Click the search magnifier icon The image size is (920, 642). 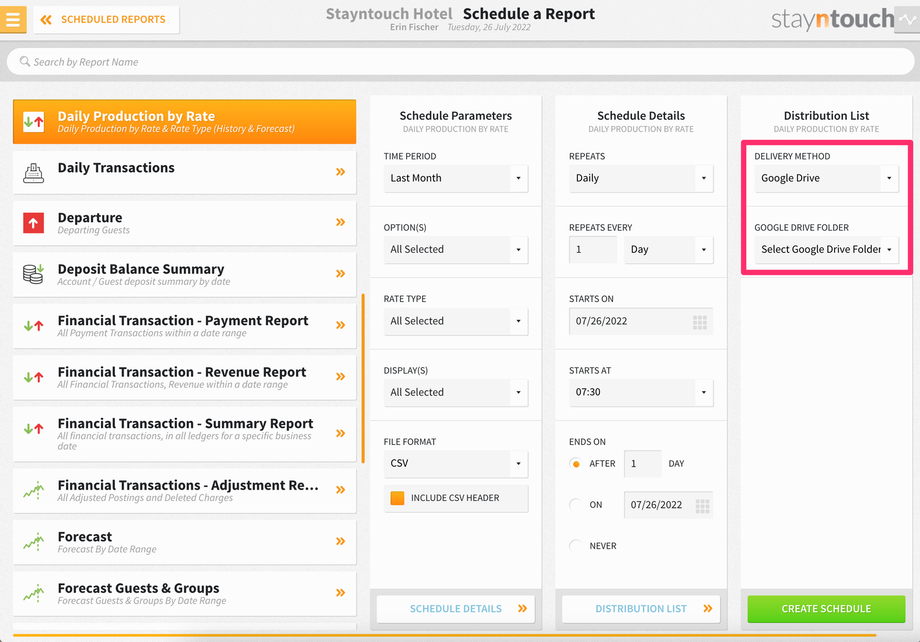click(25, 62)
